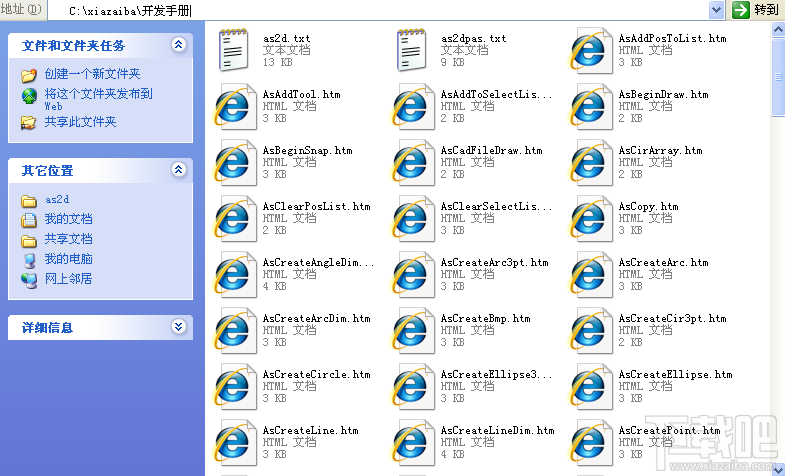Select the AsCreateEllipse3... file icon

[x=412, y=387]
